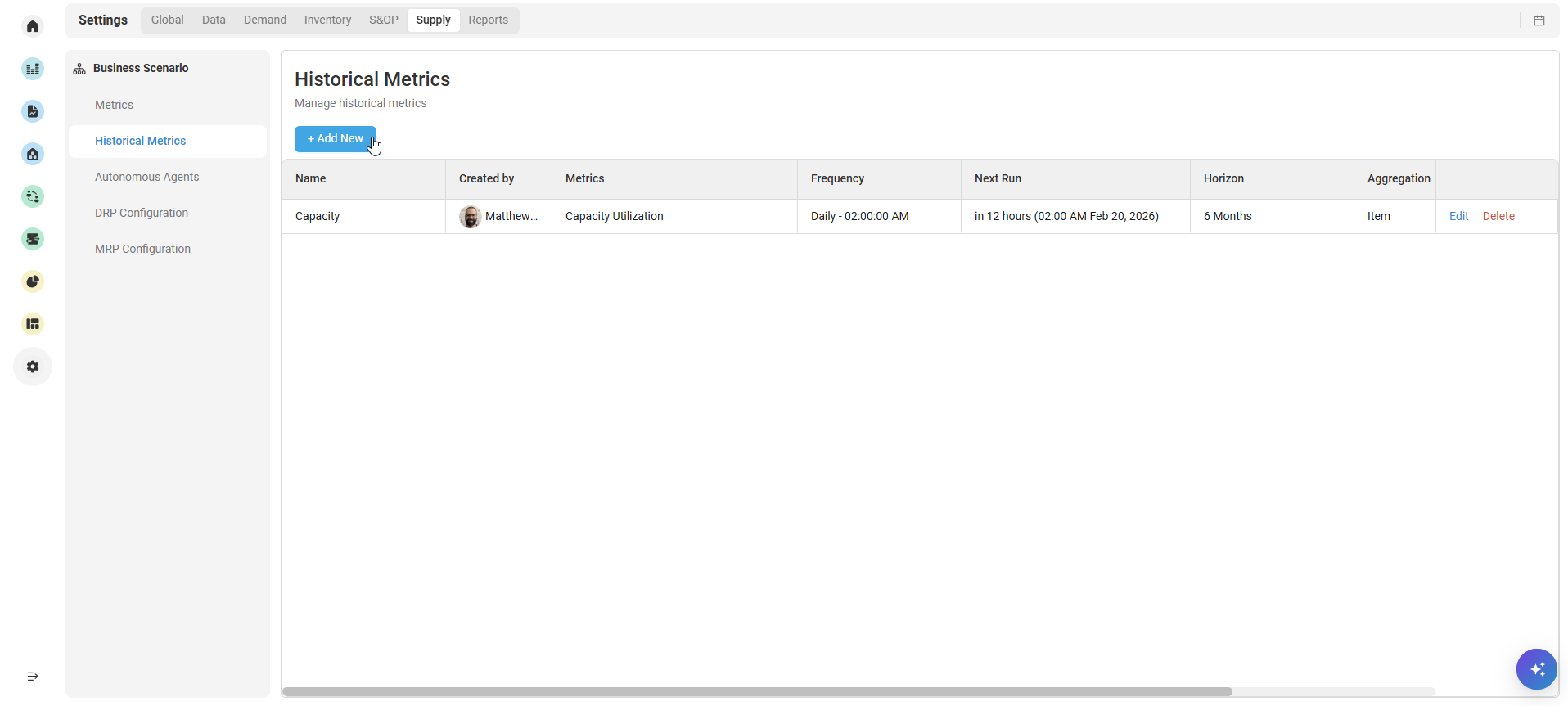Switch to the Inventory tab

click(x=327, y=20)
